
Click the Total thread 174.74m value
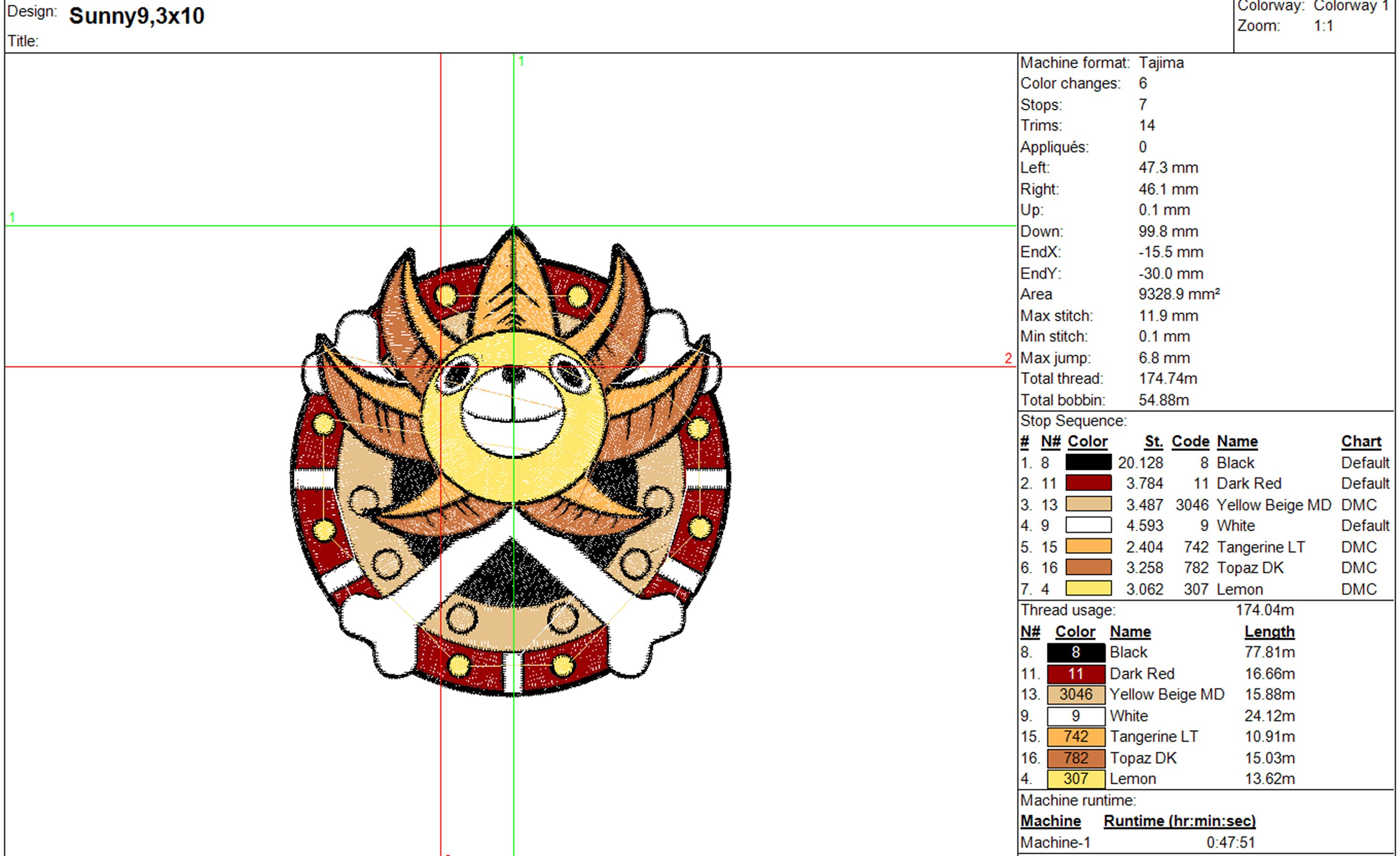point(1168,379)
